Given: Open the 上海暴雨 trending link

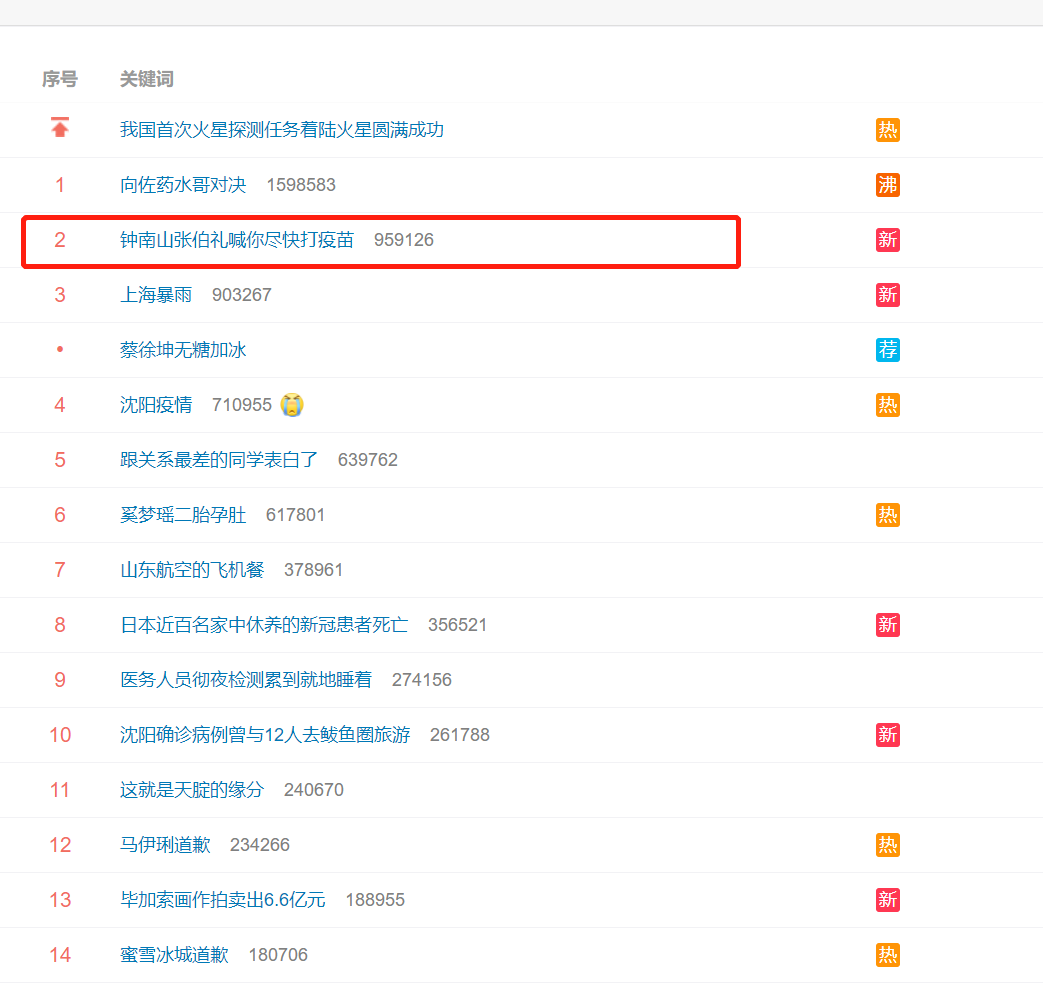Looking at the screenshot, I should click(x=156, y=295).
